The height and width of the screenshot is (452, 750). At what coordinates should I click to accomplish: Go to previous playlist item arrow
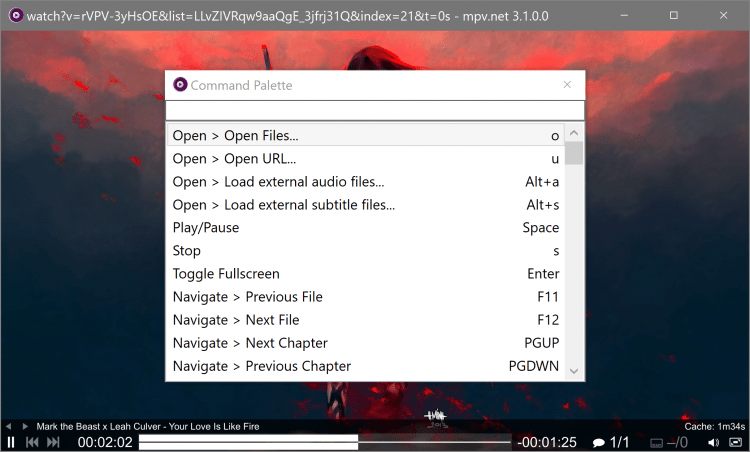[x=8, y=426]
